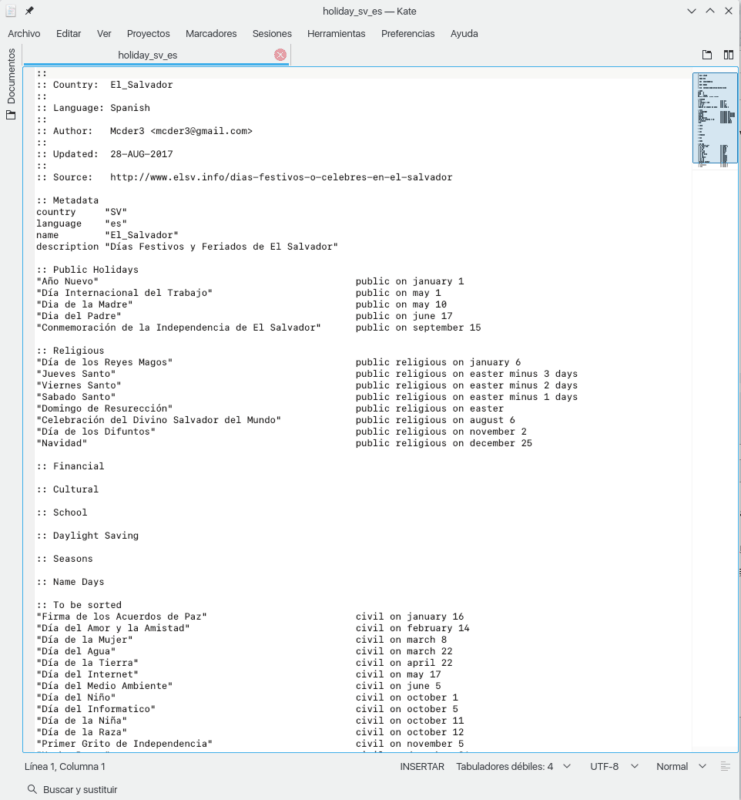Click the application icon in title bar
741x800 pixels.
tap(10, 11)
